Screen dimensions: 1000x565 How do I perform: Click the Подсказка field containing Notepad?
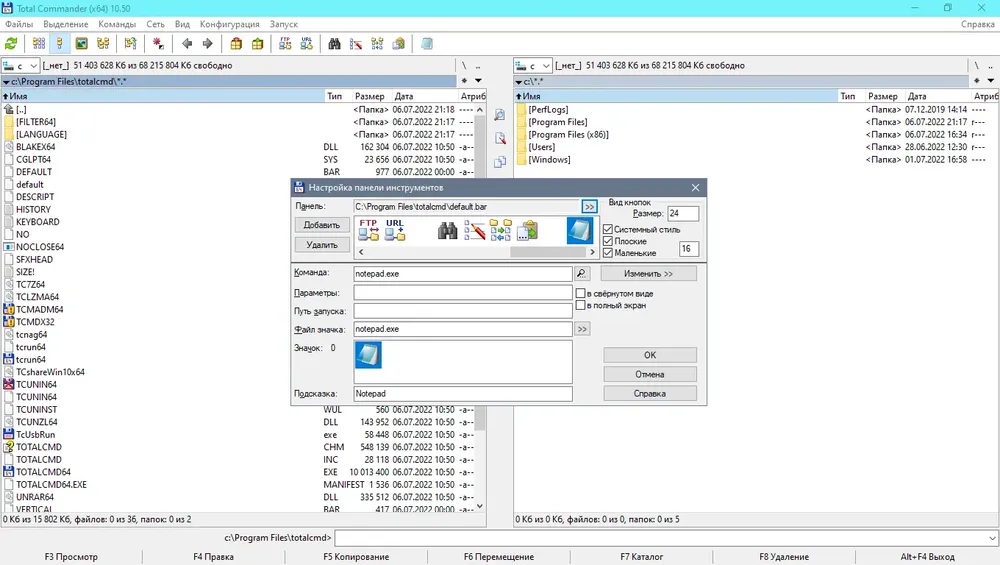[x=463, y=393]
